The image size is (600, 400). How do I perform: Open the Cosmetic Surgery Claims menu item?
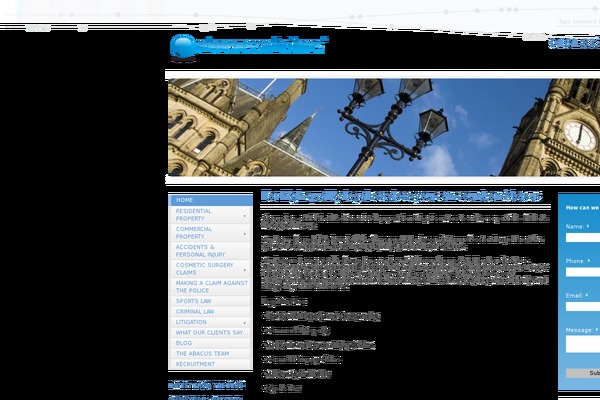pyautogui.click(x=210, y=269)
